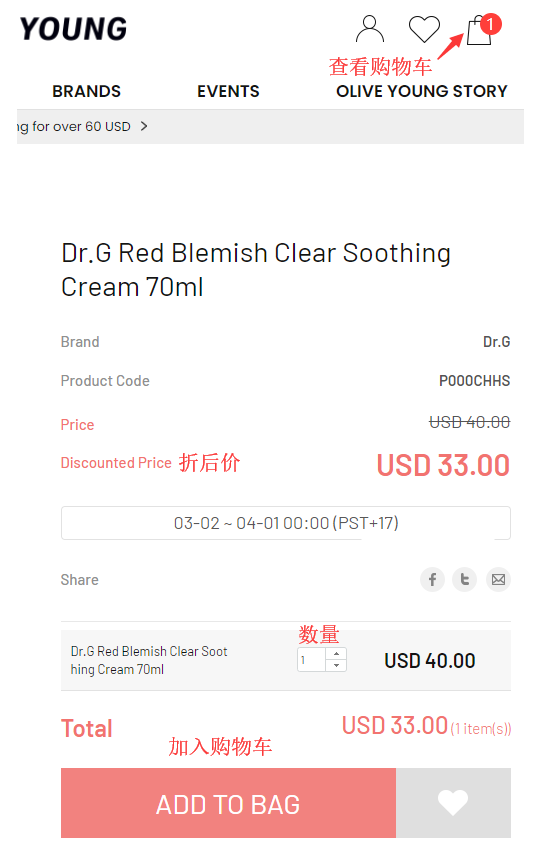Open the user account icon
The width and height of the screenshot is (542, 852).
(x=370, y=29)
